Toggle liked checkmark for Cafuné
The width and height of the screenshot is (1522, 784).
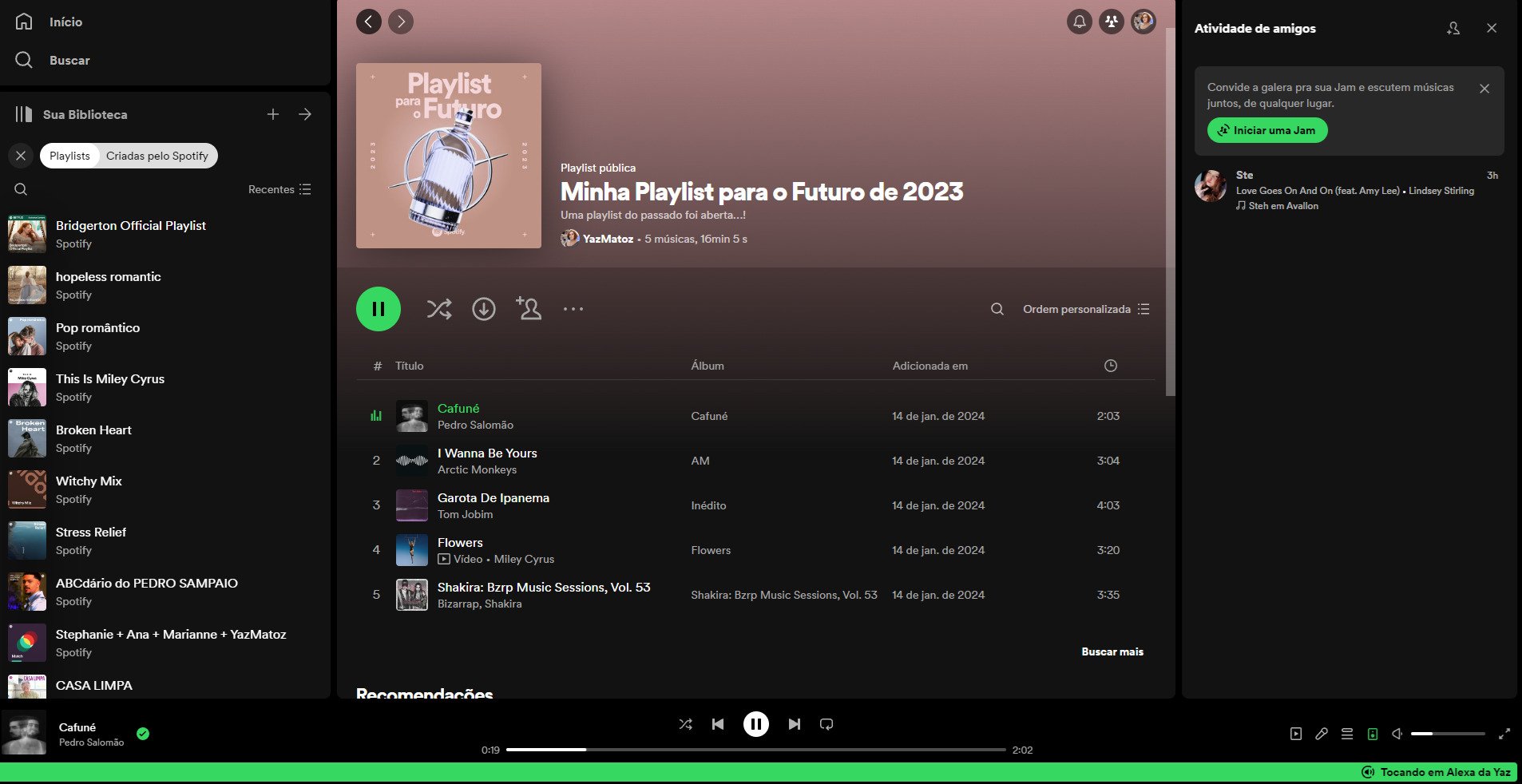coord(143,734)
